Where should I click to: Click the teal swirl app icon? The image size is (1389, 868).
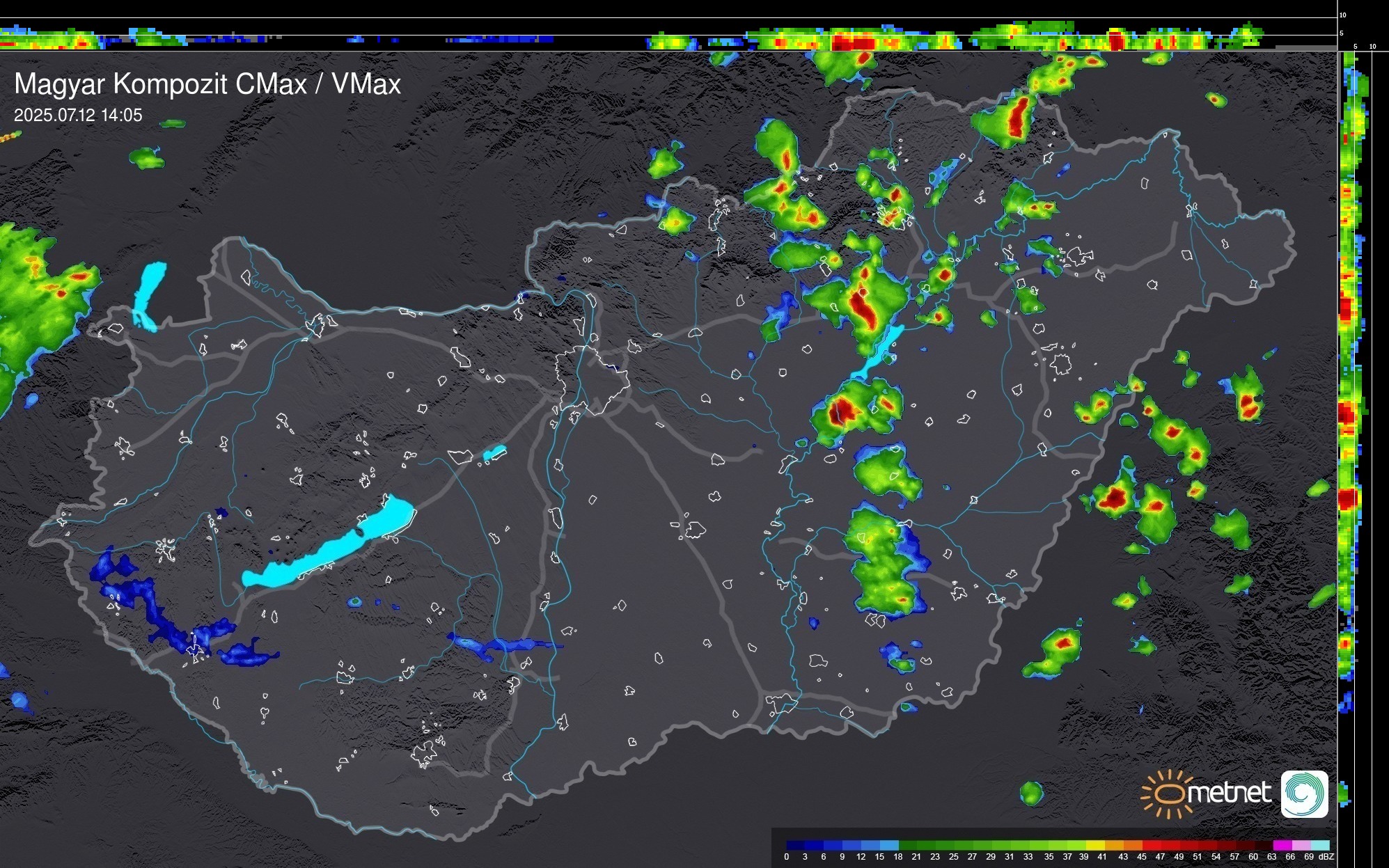pyautogui.click(x=1304, y=794)
